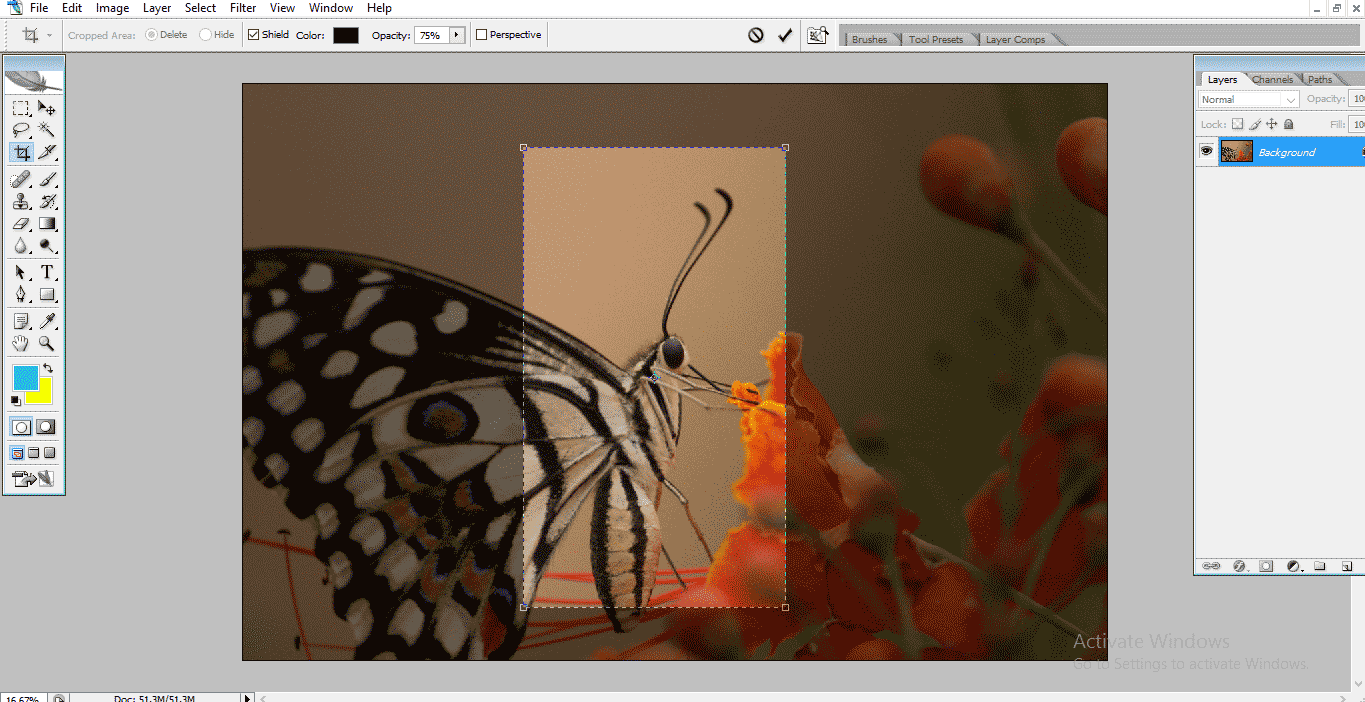The width and height of the screenshot is (1365, 702).
Task: Open the Opacity 75% slider arrow
Action: point(457,35)
